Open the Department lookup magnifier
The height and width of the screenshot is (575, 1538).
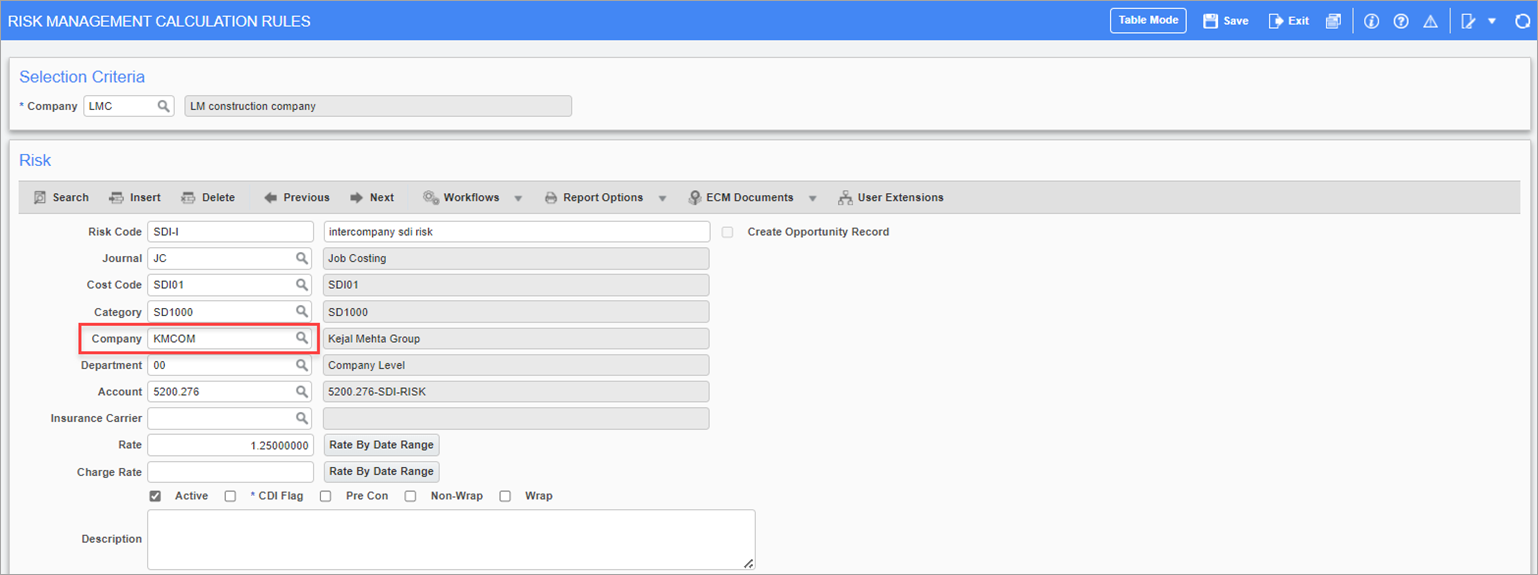(x=301, y=365)
